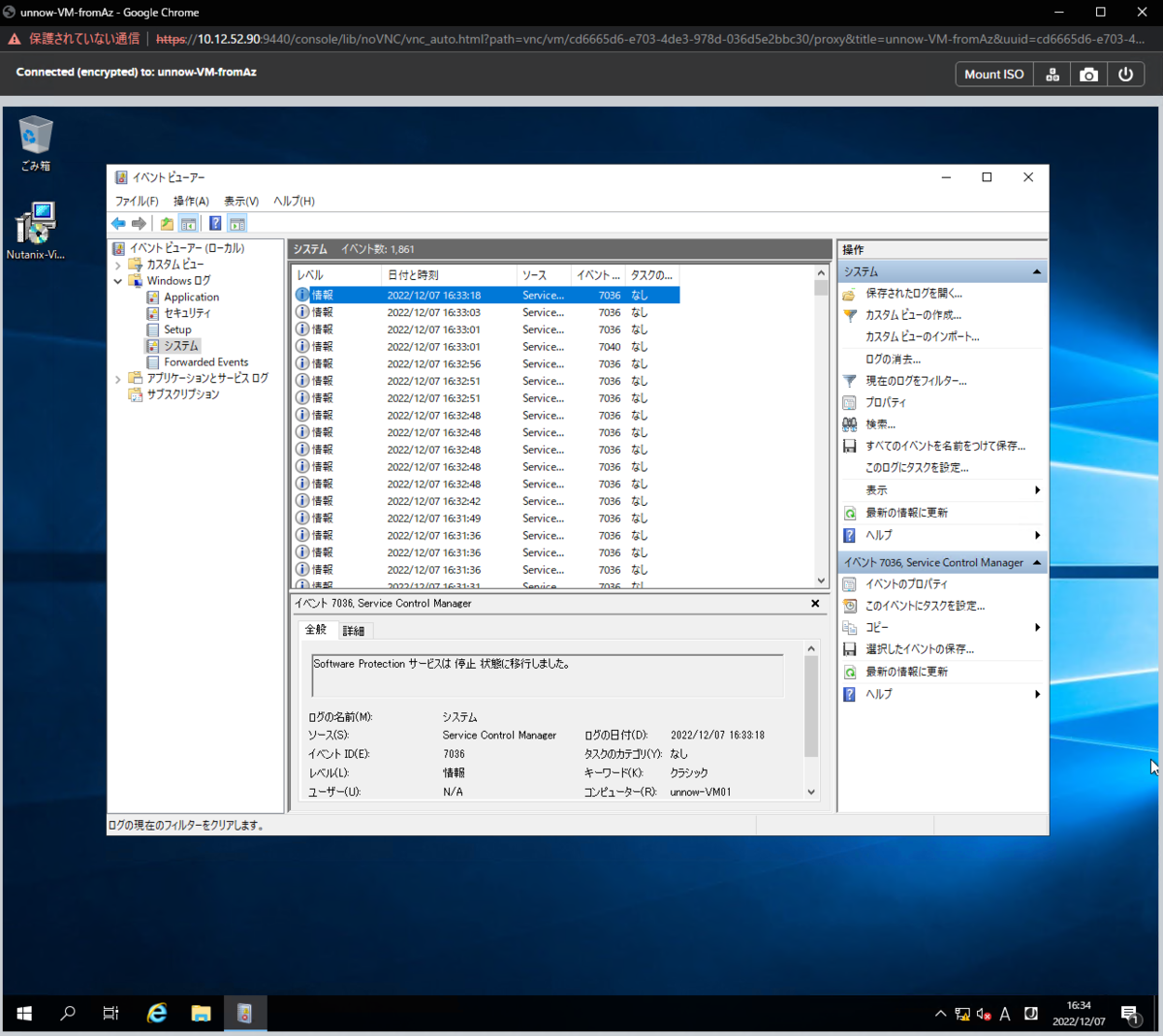Expand カスタム ビュー tree node
Viewport: 1163px width, 1036px height.
pyautogui.click(x=118, y=265)
